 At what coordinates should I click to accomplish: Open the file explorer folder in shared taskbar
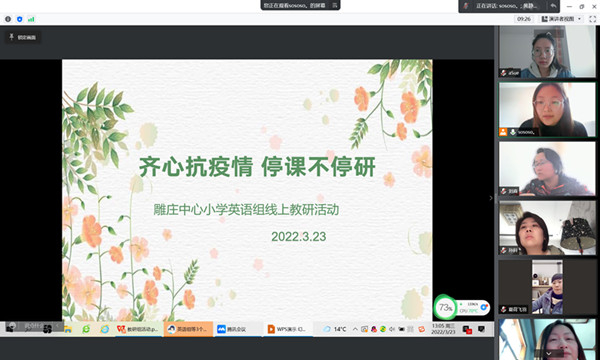[x=68, y=329]
